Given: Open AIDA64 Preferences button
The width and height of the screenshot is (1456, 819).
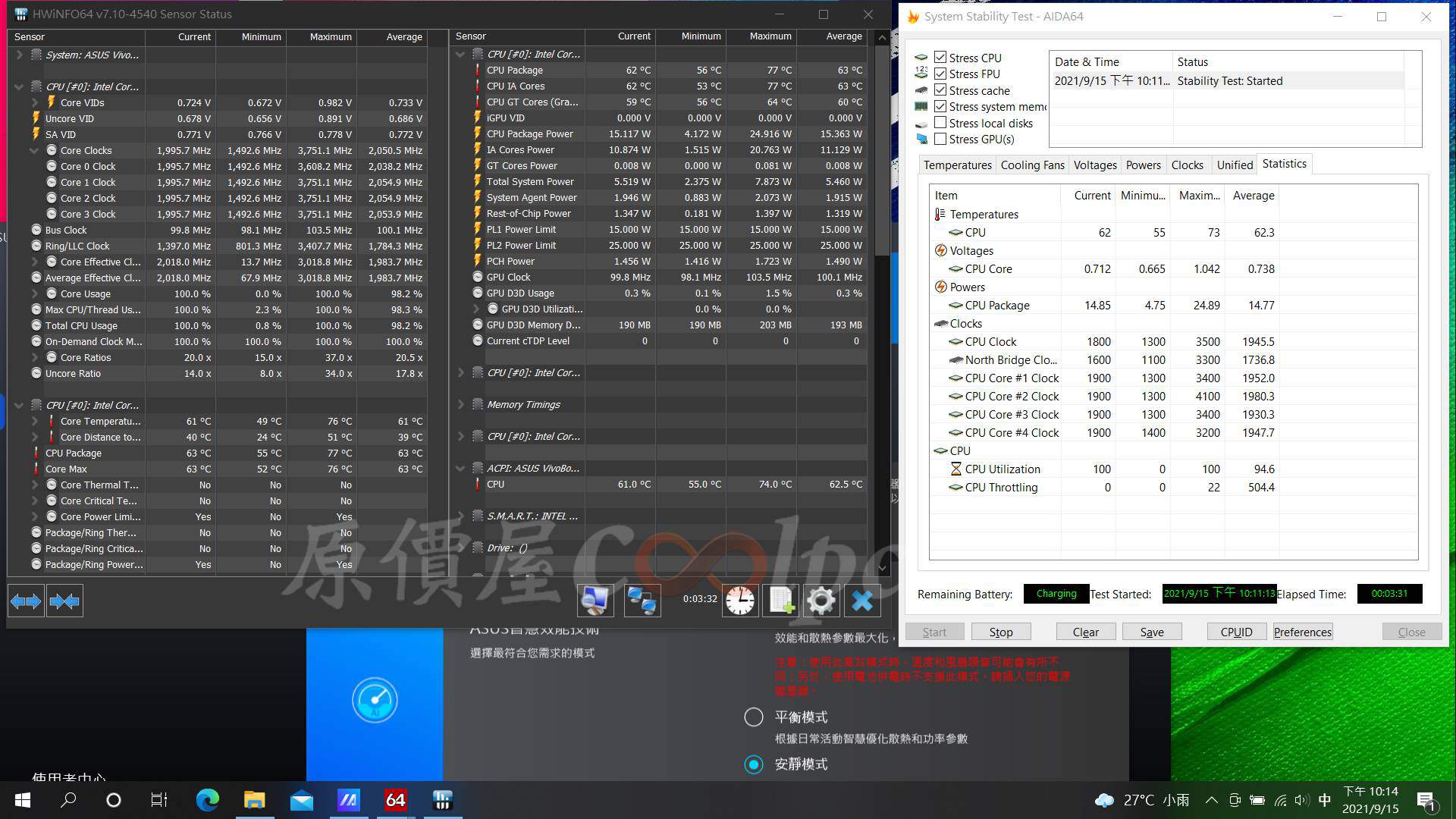Looking at the screenshot, I should (x=1302, y=632).
